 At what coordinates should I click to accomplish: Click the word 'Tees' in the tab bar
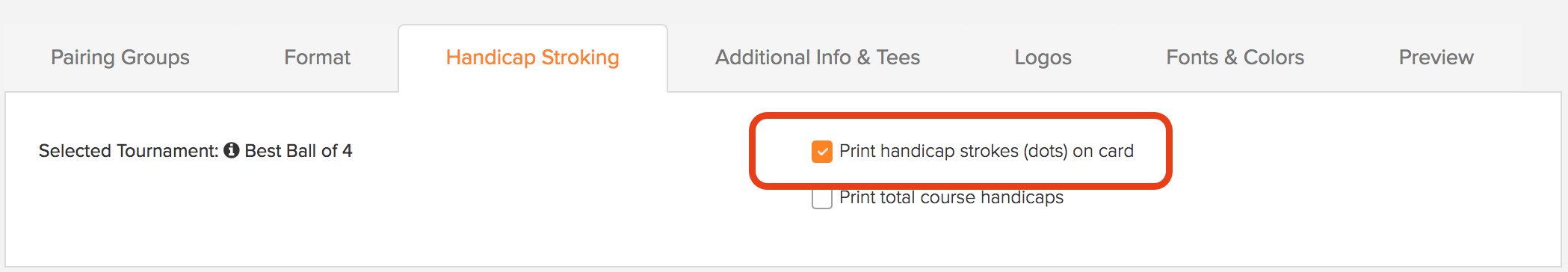point(898,58)
